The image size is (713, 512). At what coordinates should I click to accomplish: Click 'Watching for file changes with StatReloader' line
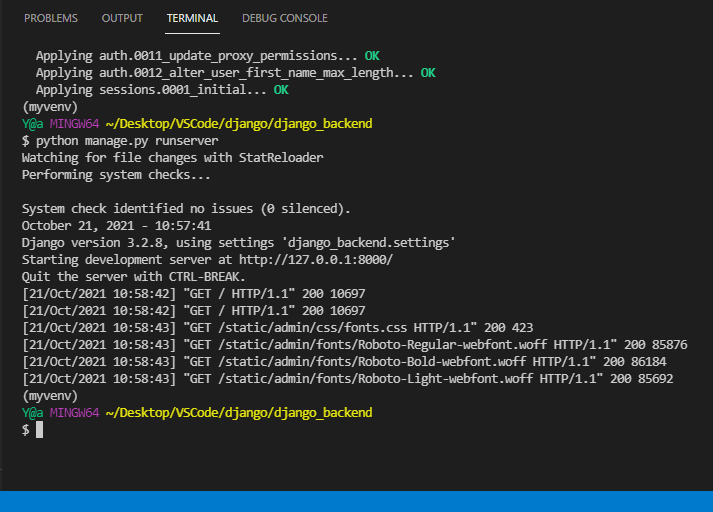coord(172,158)
